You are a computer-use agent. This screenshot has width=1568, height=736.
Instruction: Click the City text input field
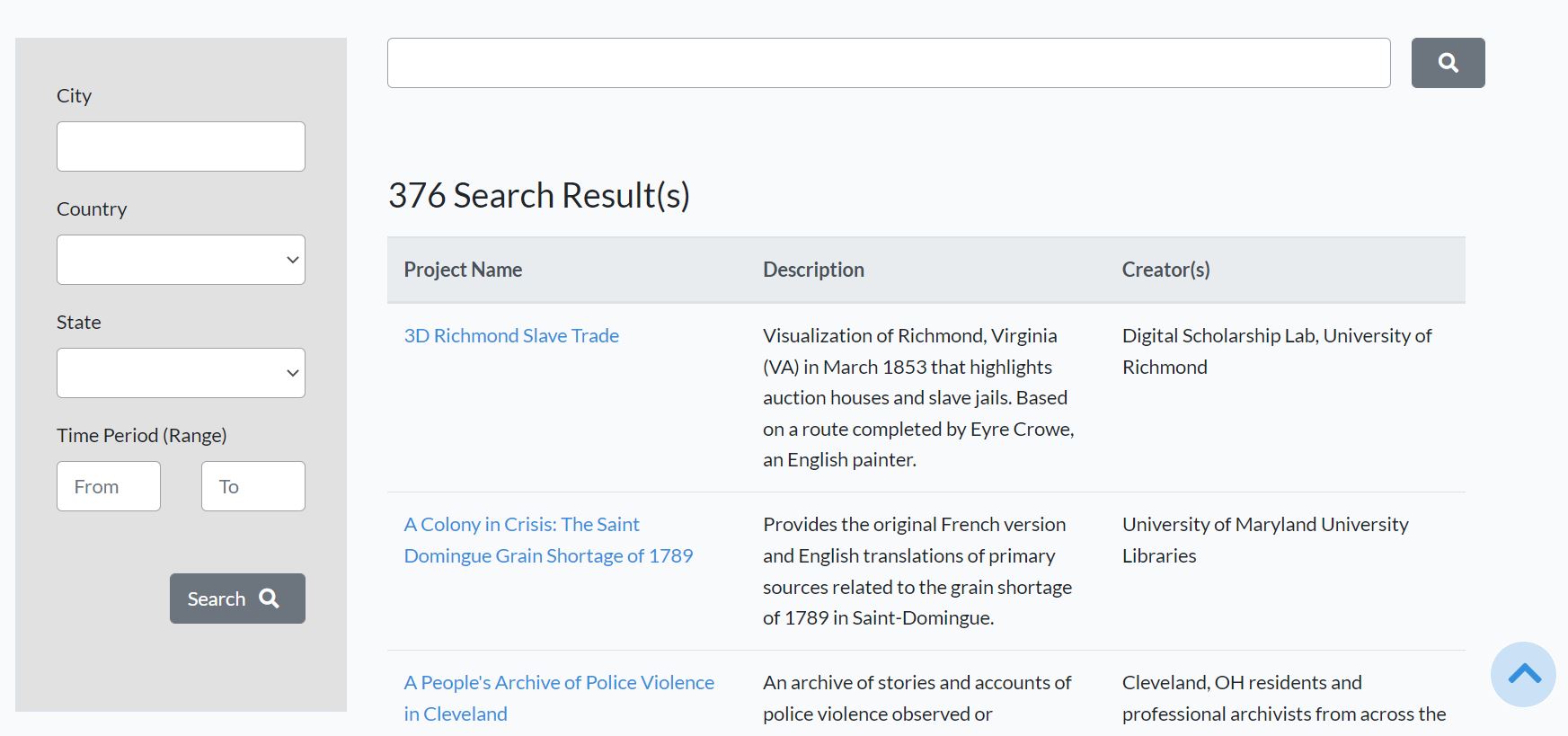coord(180,146)
